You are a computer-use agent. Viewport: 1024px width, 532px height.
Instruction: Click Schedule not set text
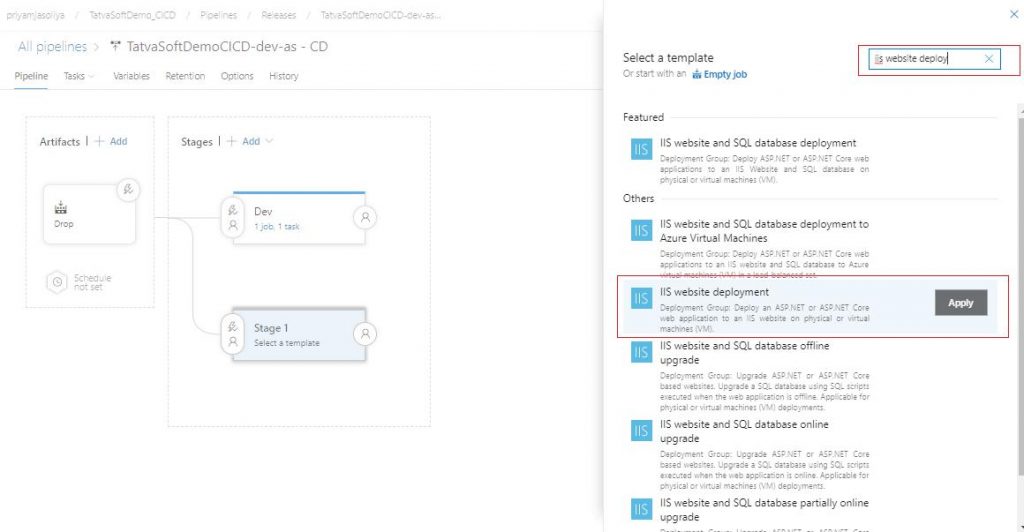(x=92, y=282)
